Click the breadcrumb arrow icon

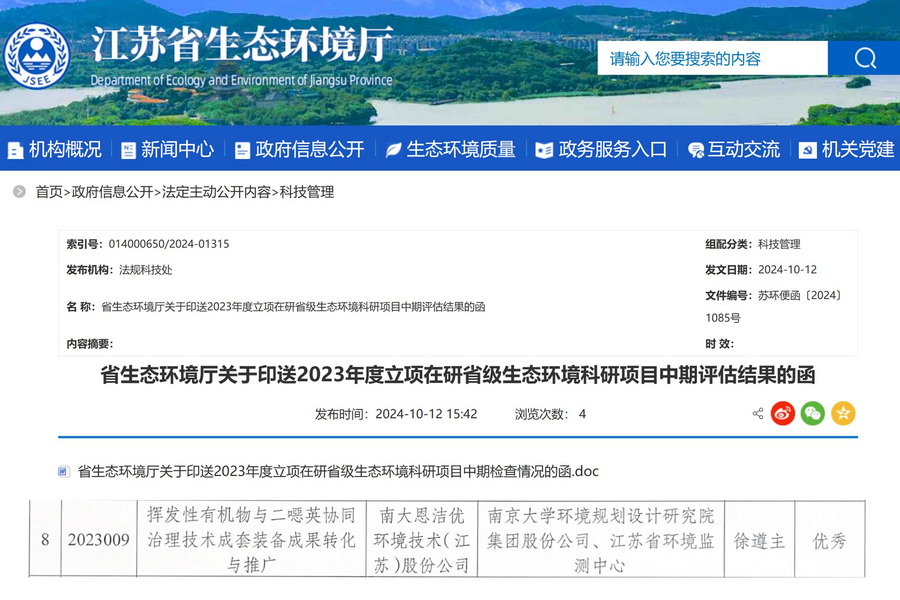(20, 192)
